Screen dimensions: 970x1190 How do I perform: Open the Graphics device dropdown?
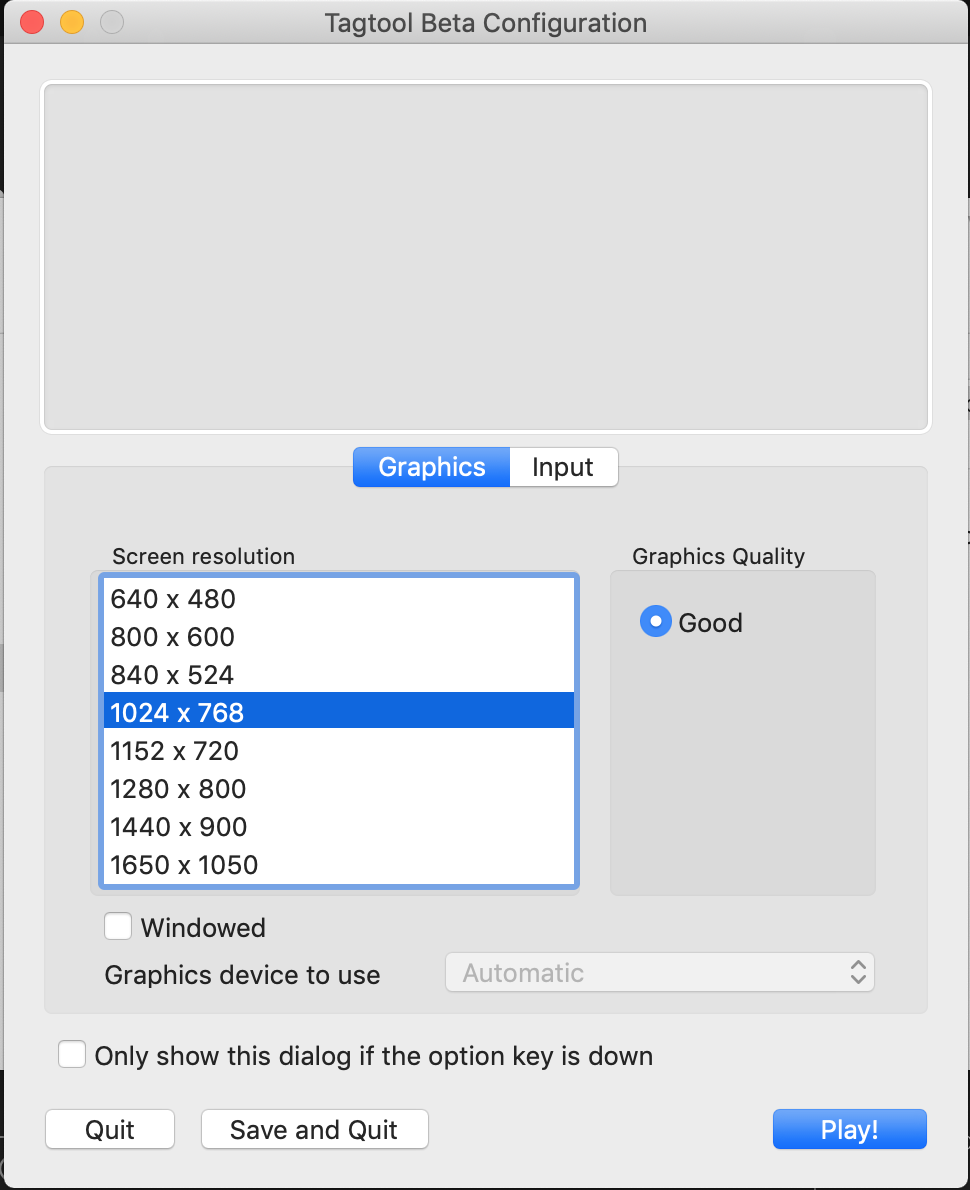tap(659, 973)
